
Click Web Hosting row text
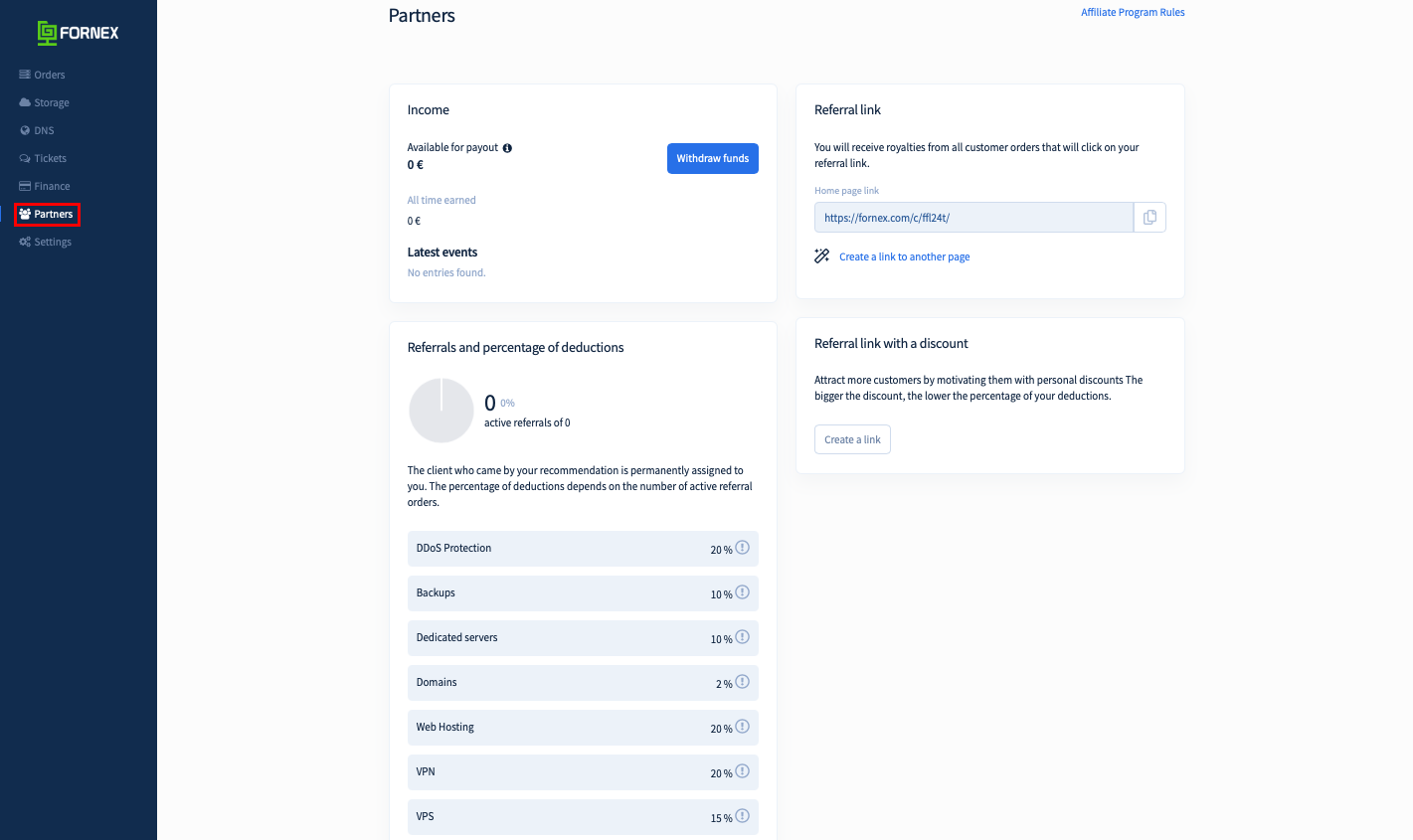tap(444, 727)
